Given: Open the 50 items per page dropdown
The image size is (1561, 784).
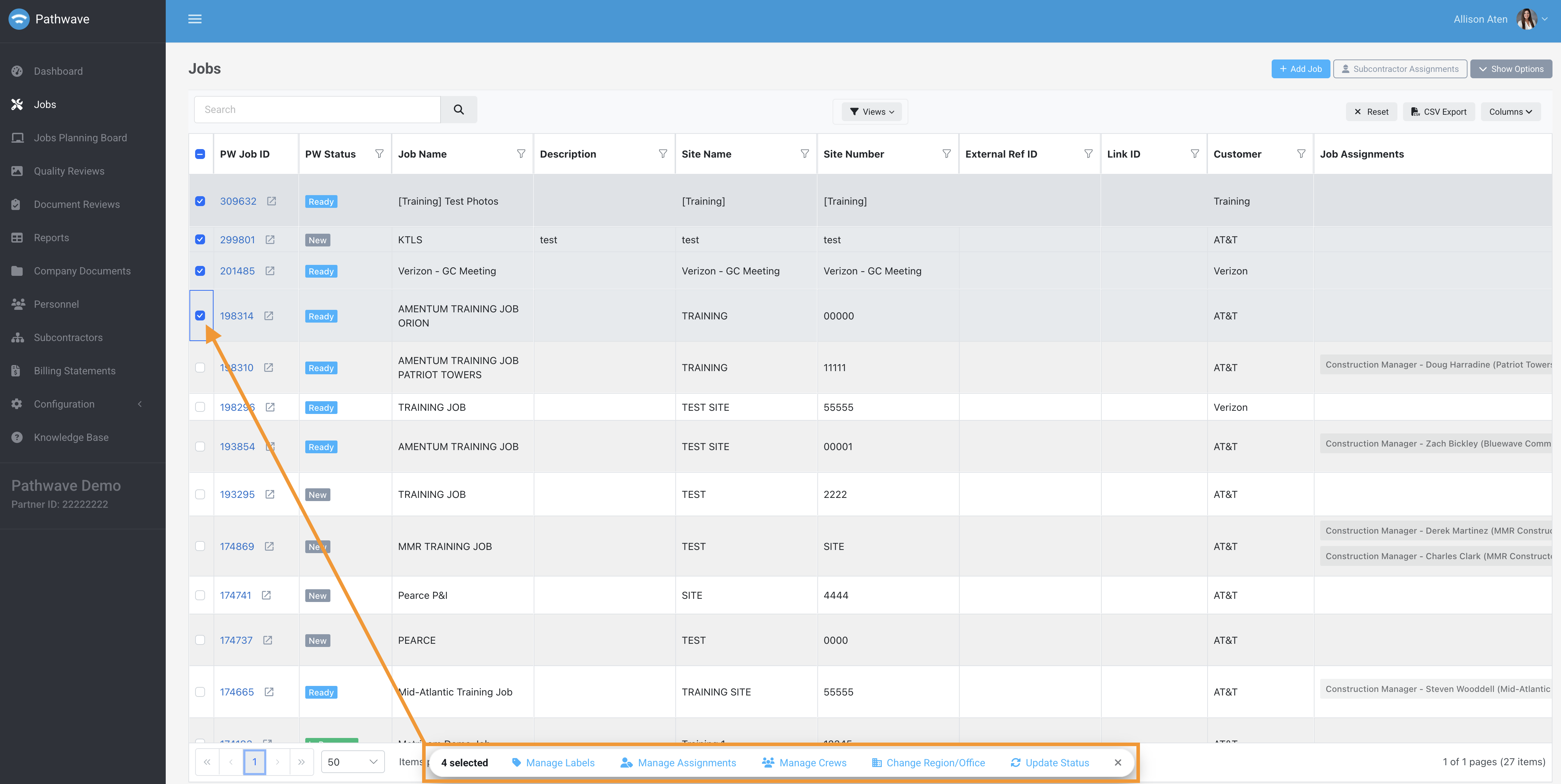Looking at the screenshot, I should click(x=353, y=762).
